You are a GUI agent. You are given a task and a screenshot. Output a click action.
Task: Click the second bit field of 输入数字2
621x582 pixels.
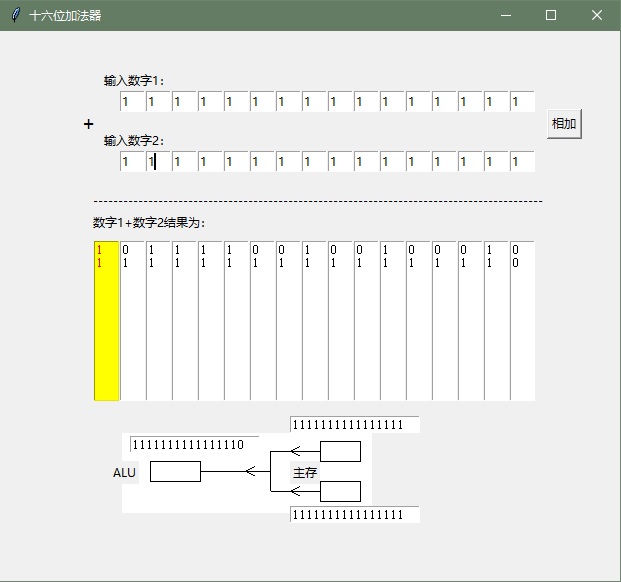pos(158,161)
